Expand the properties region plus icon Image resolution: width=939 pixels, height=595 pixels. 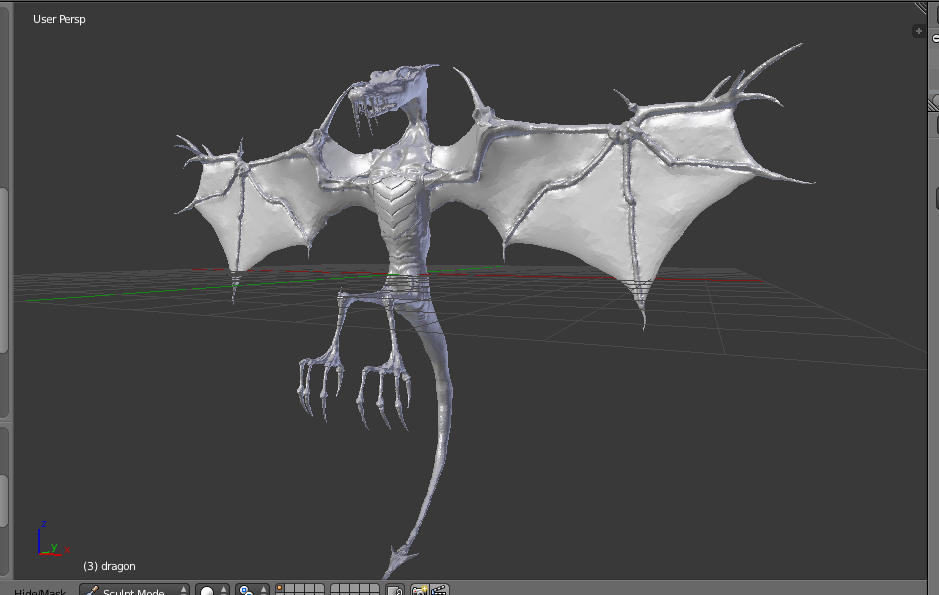coord(919,31)
